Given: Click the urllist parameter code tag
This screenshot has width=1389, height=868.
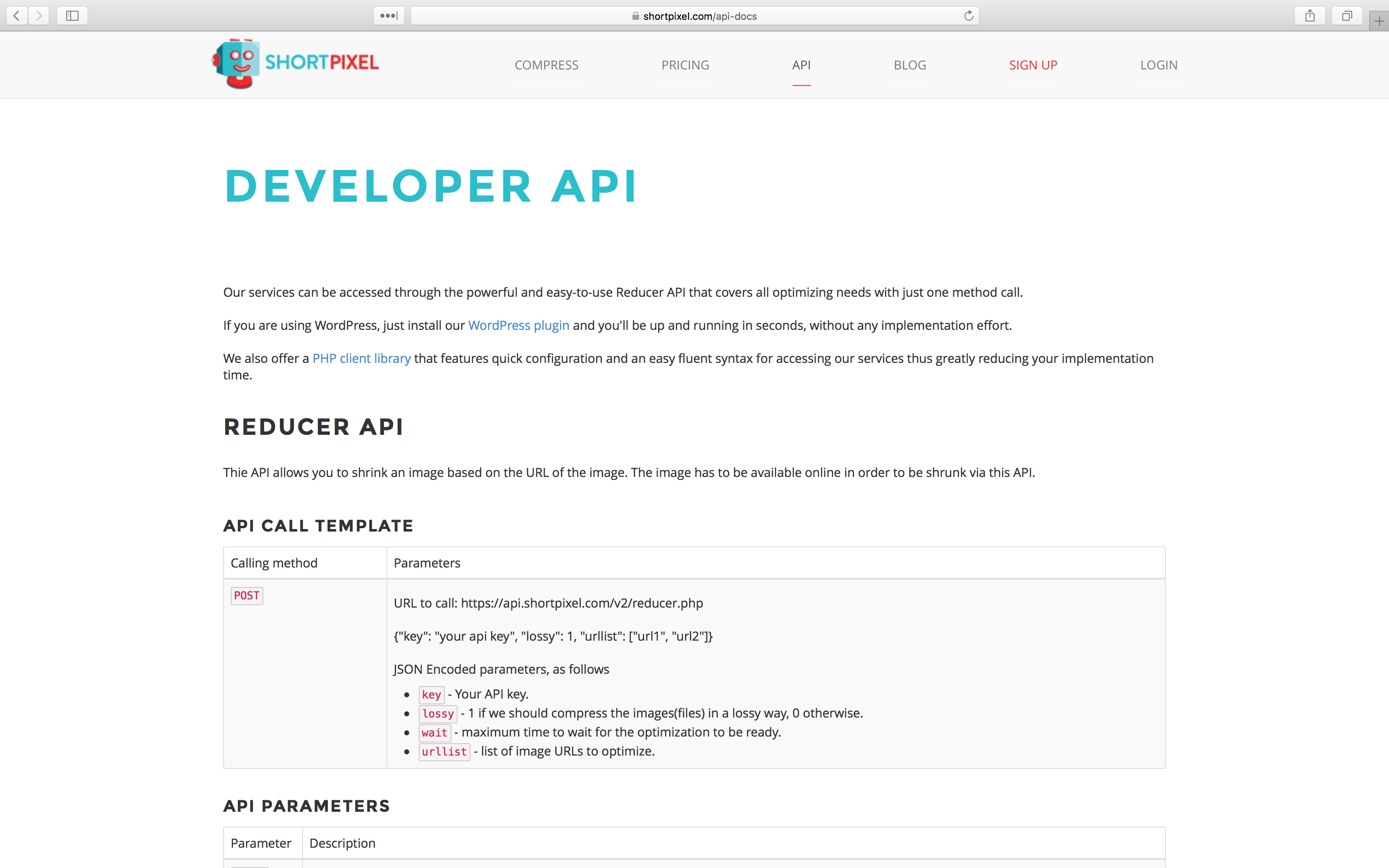Looking at the screenshot, I should pyautogui.click(x=444, y=751).
